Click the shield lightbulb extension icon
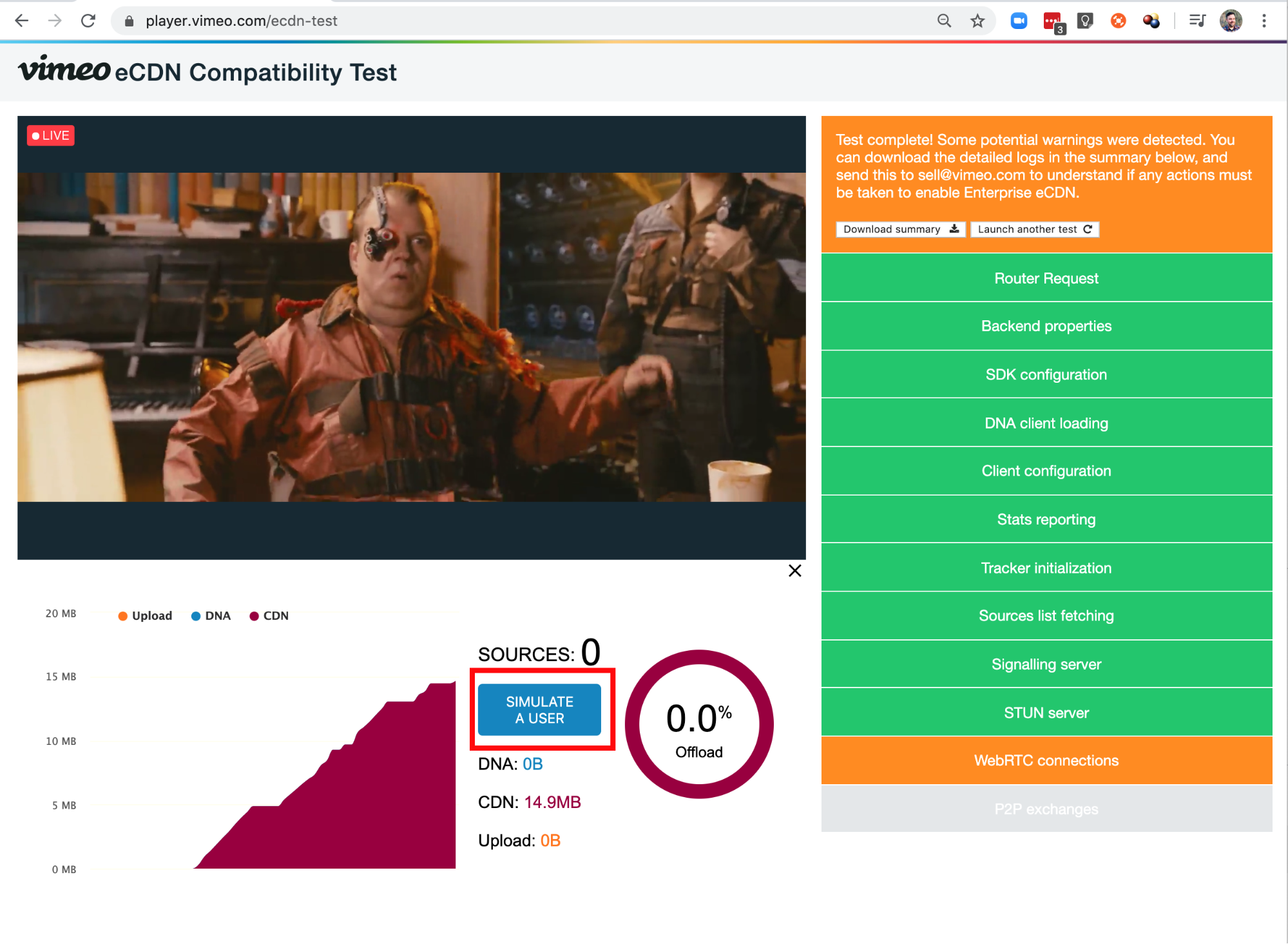Screen dimensions: 1288x944 [x=1086, y=21]
